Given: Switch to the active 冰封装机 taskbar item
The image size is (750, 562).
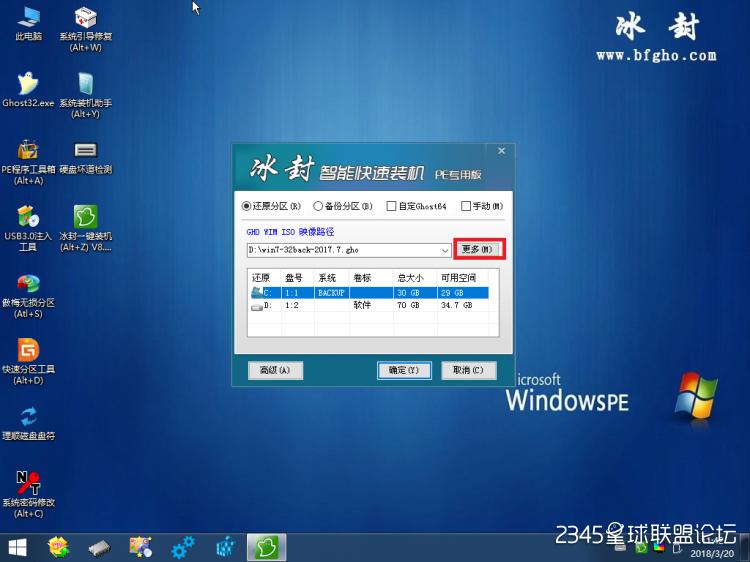Looking at the screenshot, I should (x=266, y=548).
